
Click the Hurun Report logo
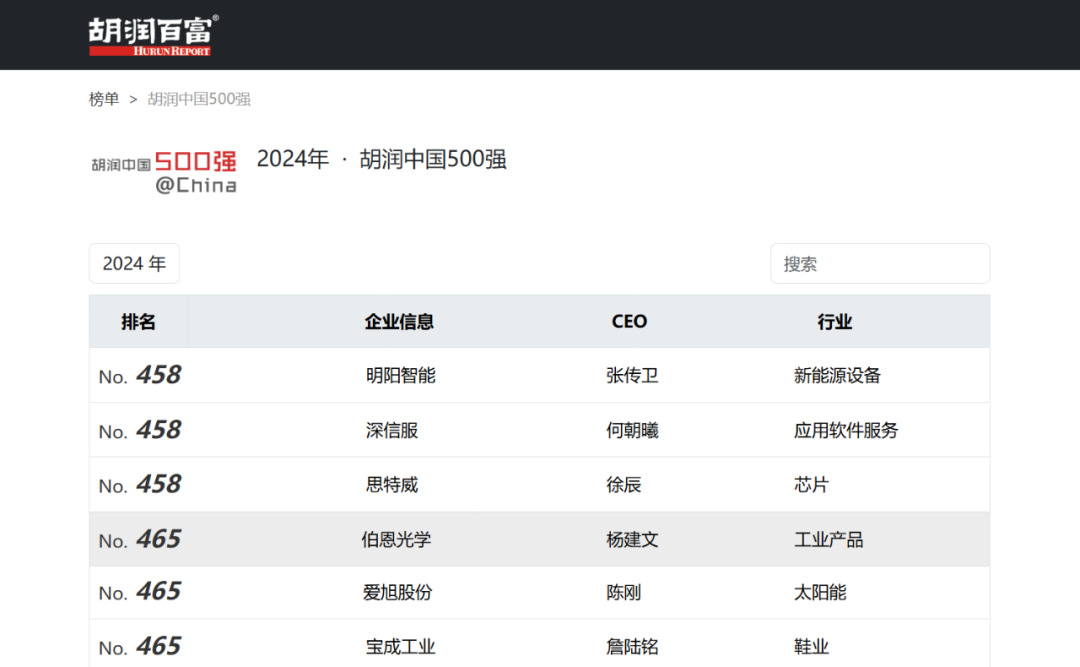tap(152, 35)
